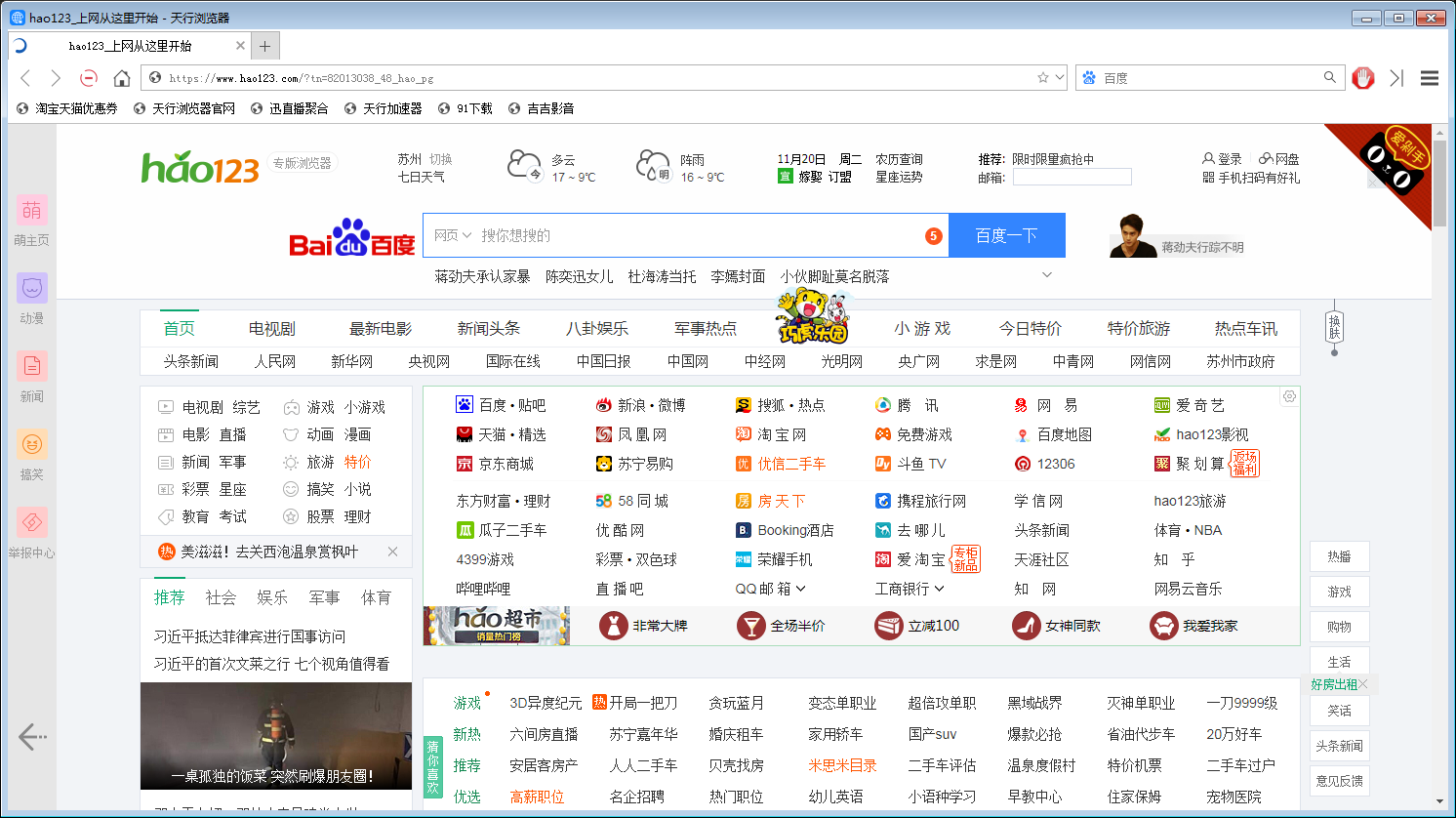This screenshot has width=1456, height=818.
Task: Go forward with the browser forward arrow
Action: click(56, 78)
